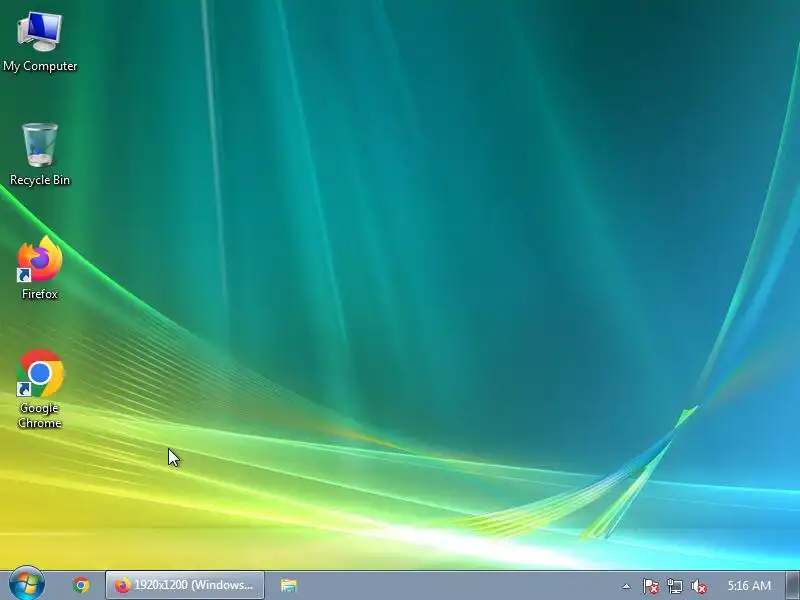Open Action Center flag in tray
Viewport: 800px width, 600px height.
click(x=651, y=586)
